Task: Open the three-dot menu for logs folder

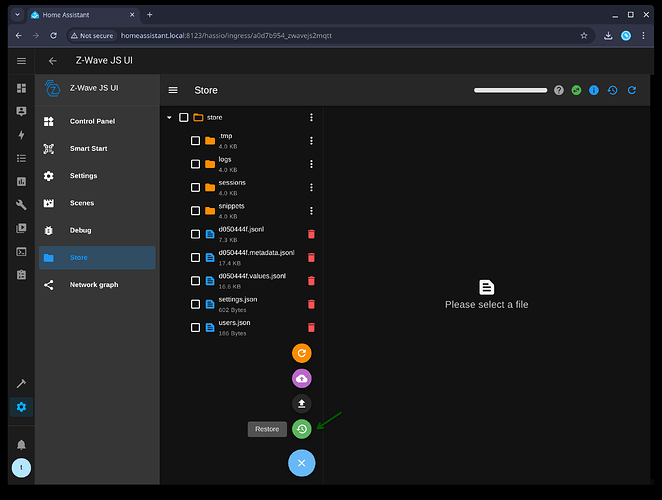Action: click(x=311, y=164)
